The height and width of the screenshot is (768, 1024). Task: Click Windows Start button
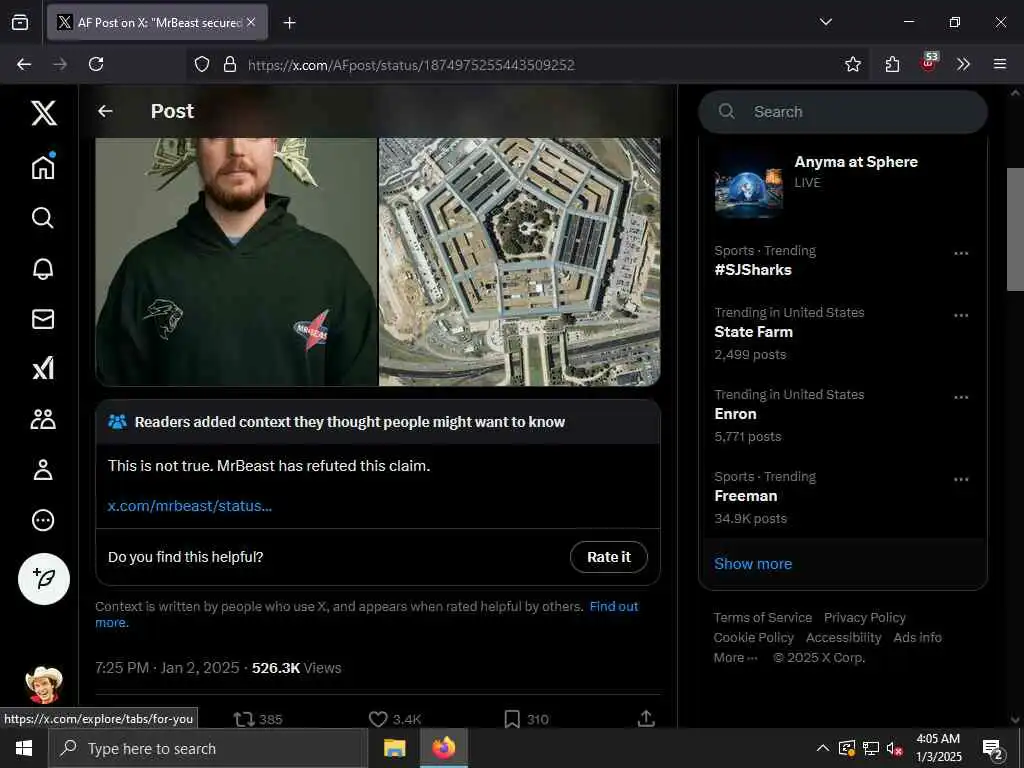[x=24, y=748]
